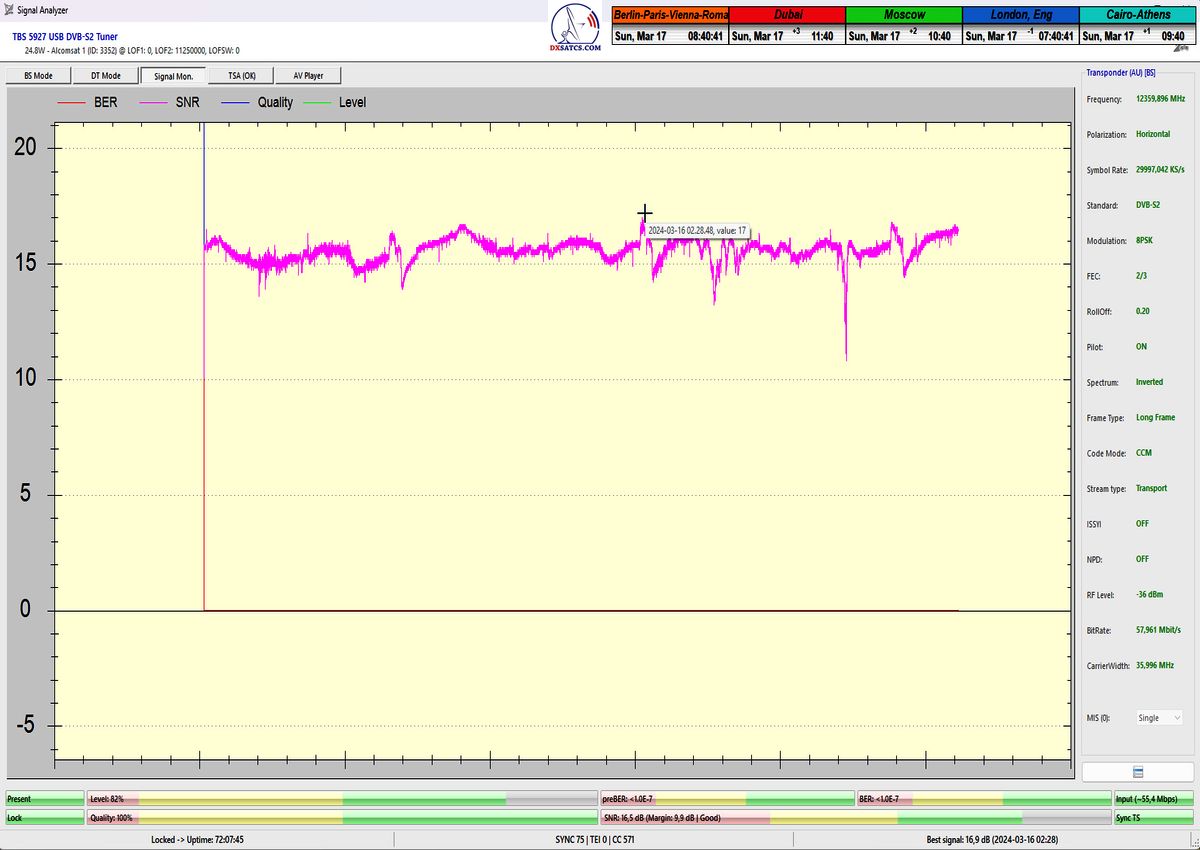Screen dimensions: 1200x850
Task: Click the Level green legend line
Action: [318, 102]
